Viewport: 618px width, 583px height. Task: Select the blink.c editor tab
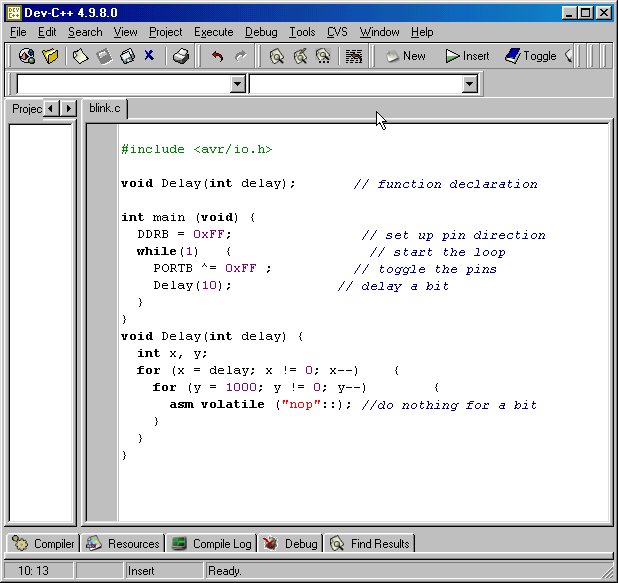pyautogui.click(x=105, y=108)
